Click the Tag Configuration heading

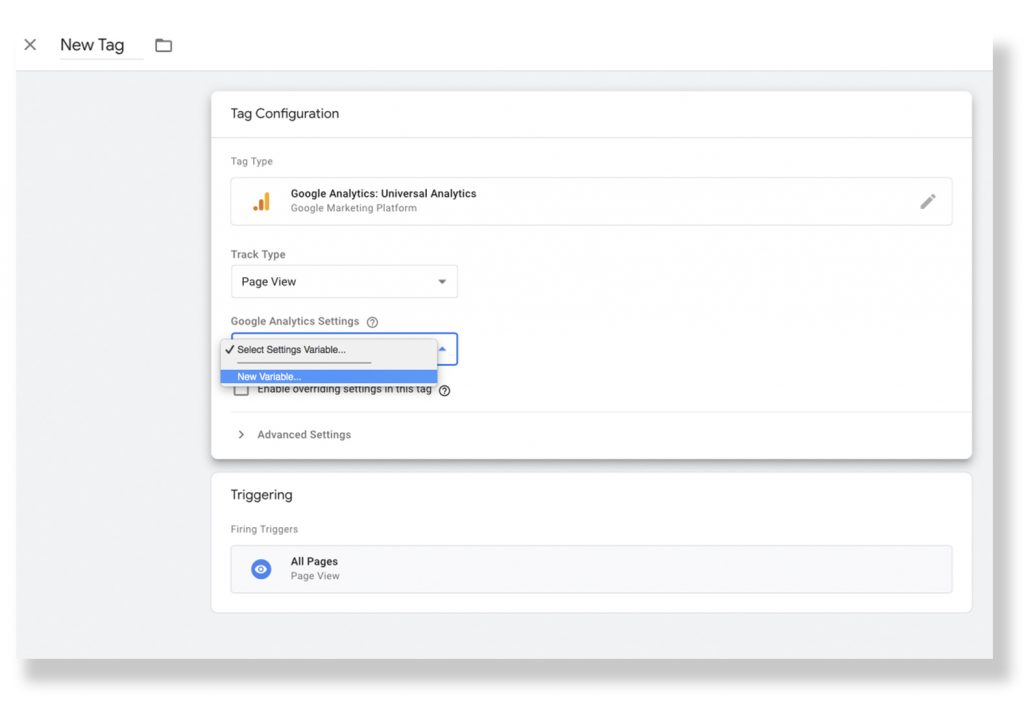285,114
